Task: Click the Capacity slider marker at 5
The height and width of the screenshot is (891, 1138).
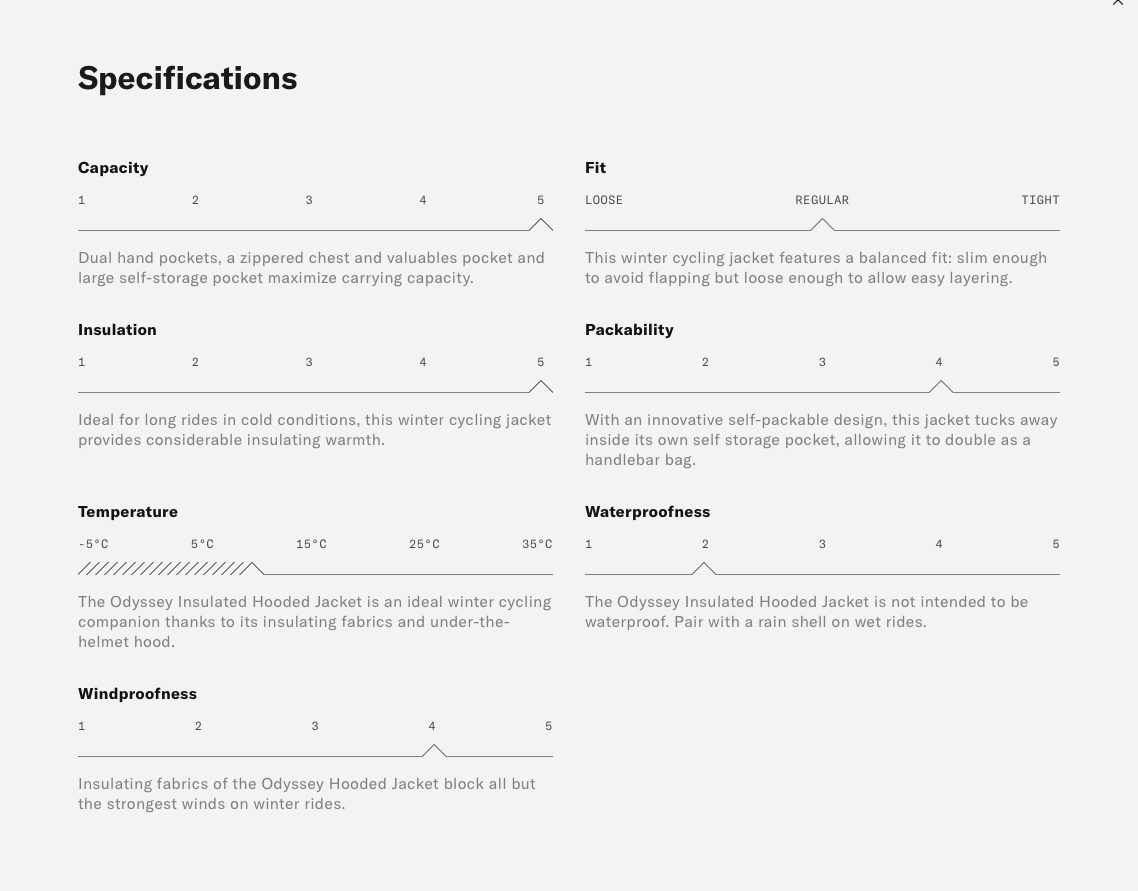Action: pyautogui.click(x=541, y=225)
